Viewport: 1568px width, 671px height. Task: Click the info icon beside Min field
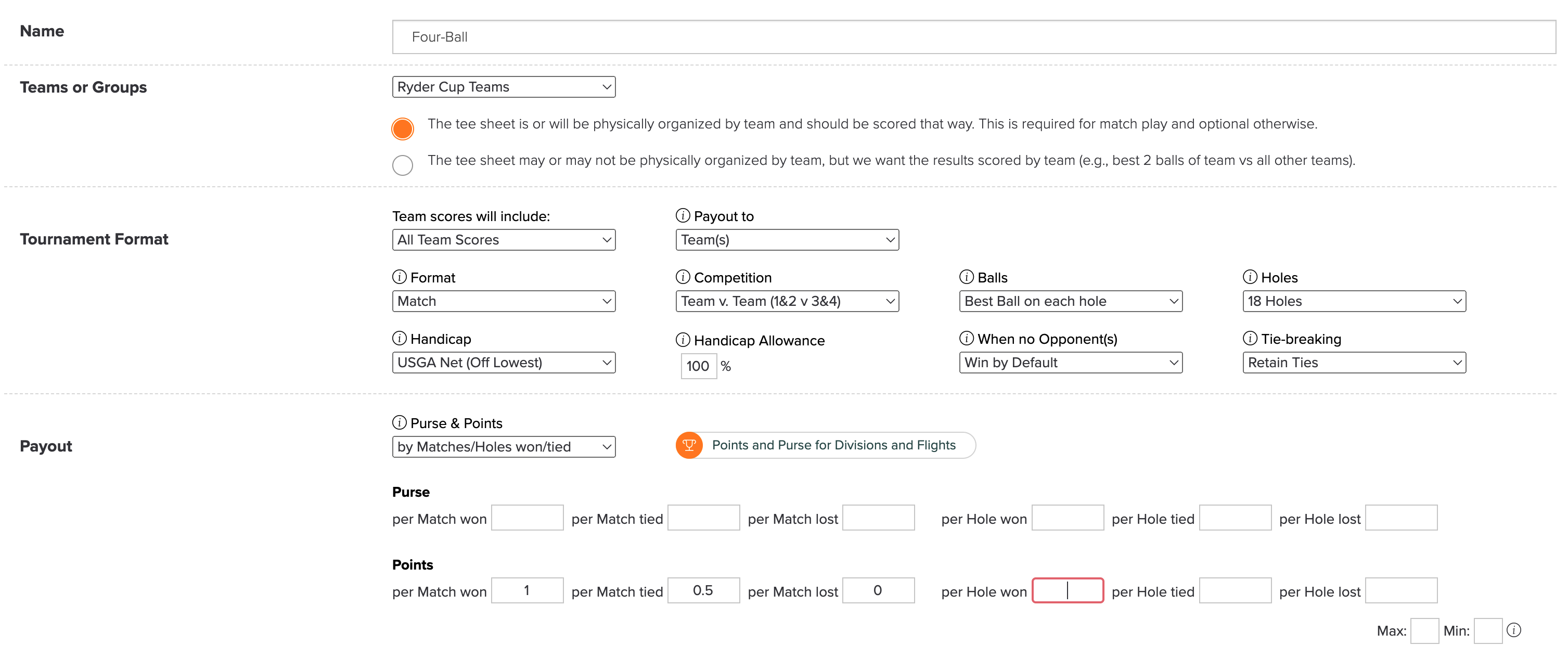coord(1513,630)
